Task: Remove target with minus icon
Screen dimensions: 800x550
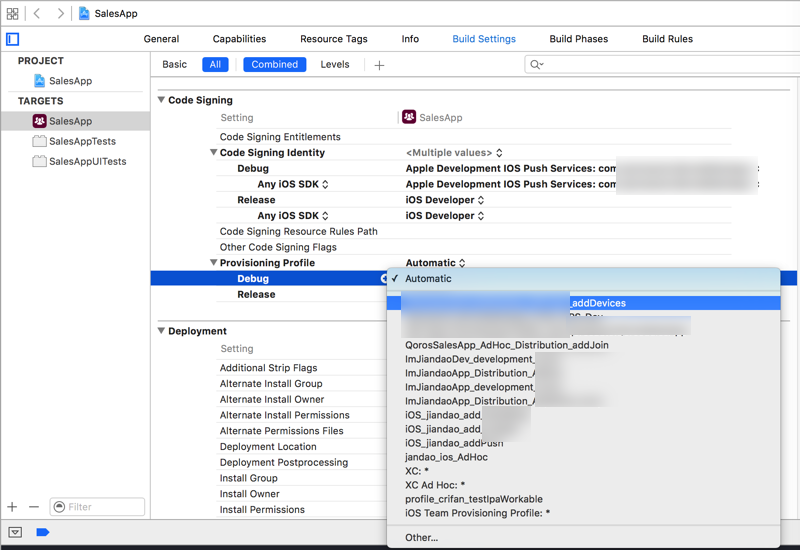Action: (x=34, y=507)
